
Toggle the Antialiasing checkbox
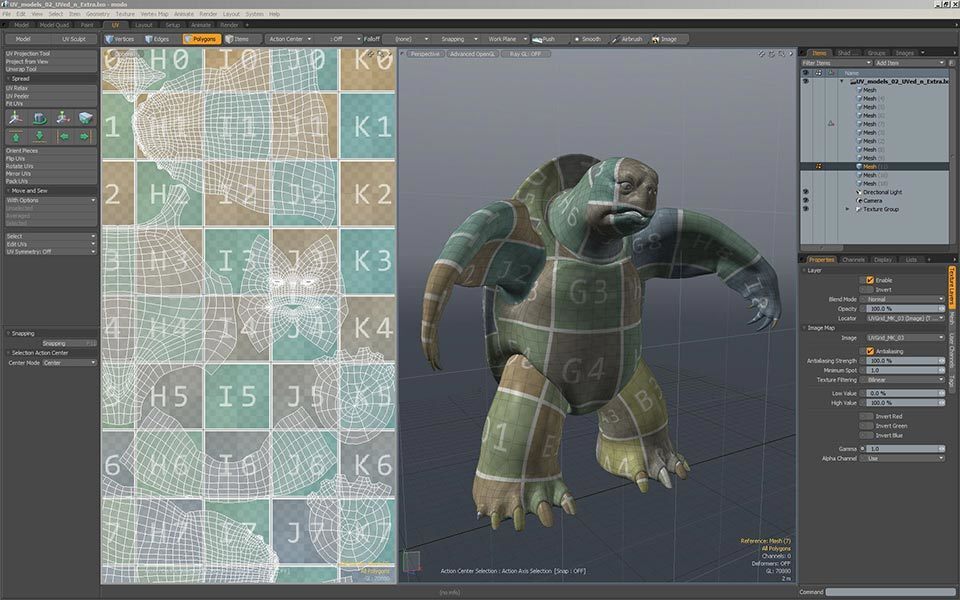(x=870, y=351)
